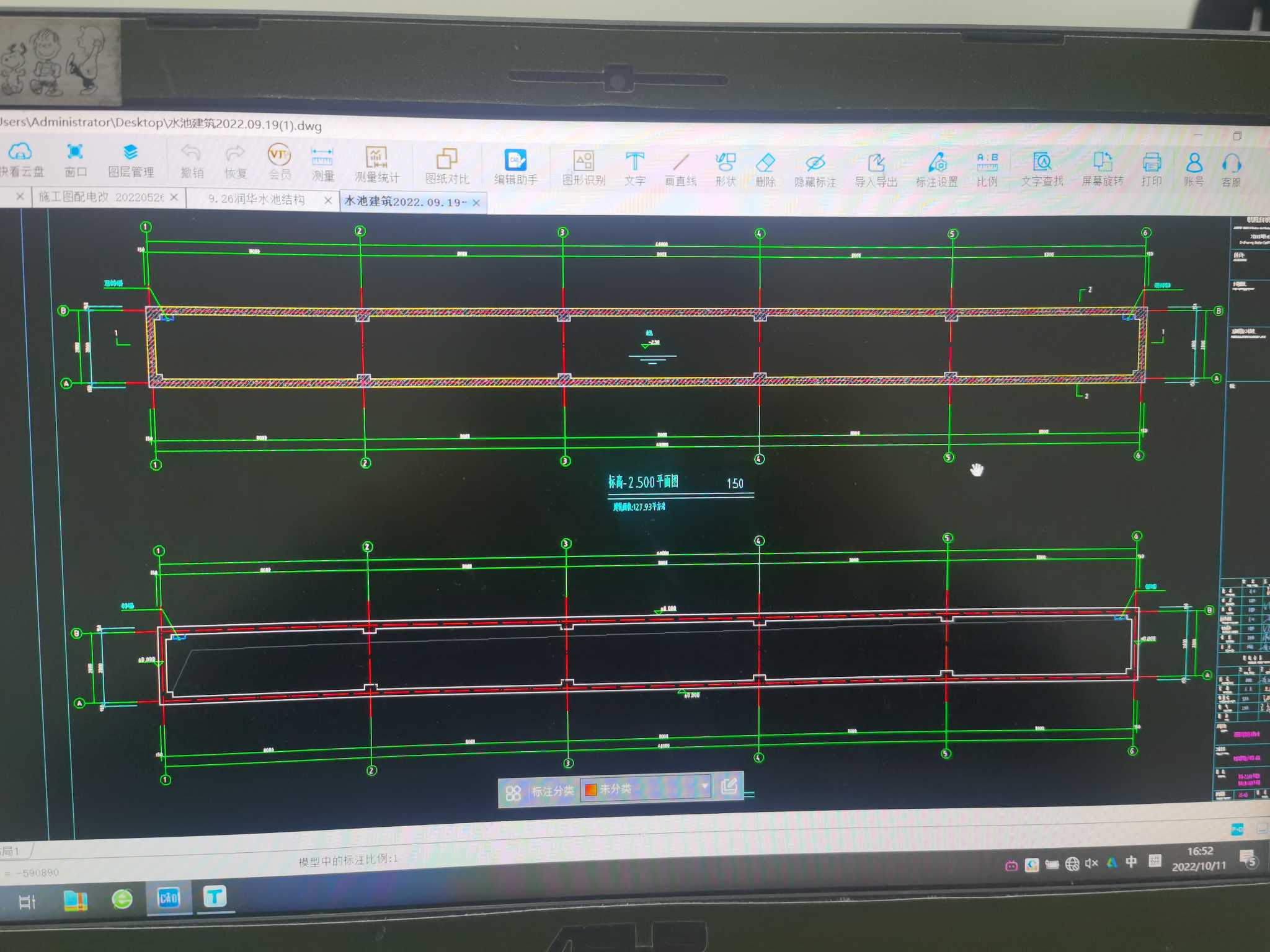Image resolution: width=1270 pixels, height=952 pixels.
Task: Open the notification center with 5 badge
Action: point(1248,858)
